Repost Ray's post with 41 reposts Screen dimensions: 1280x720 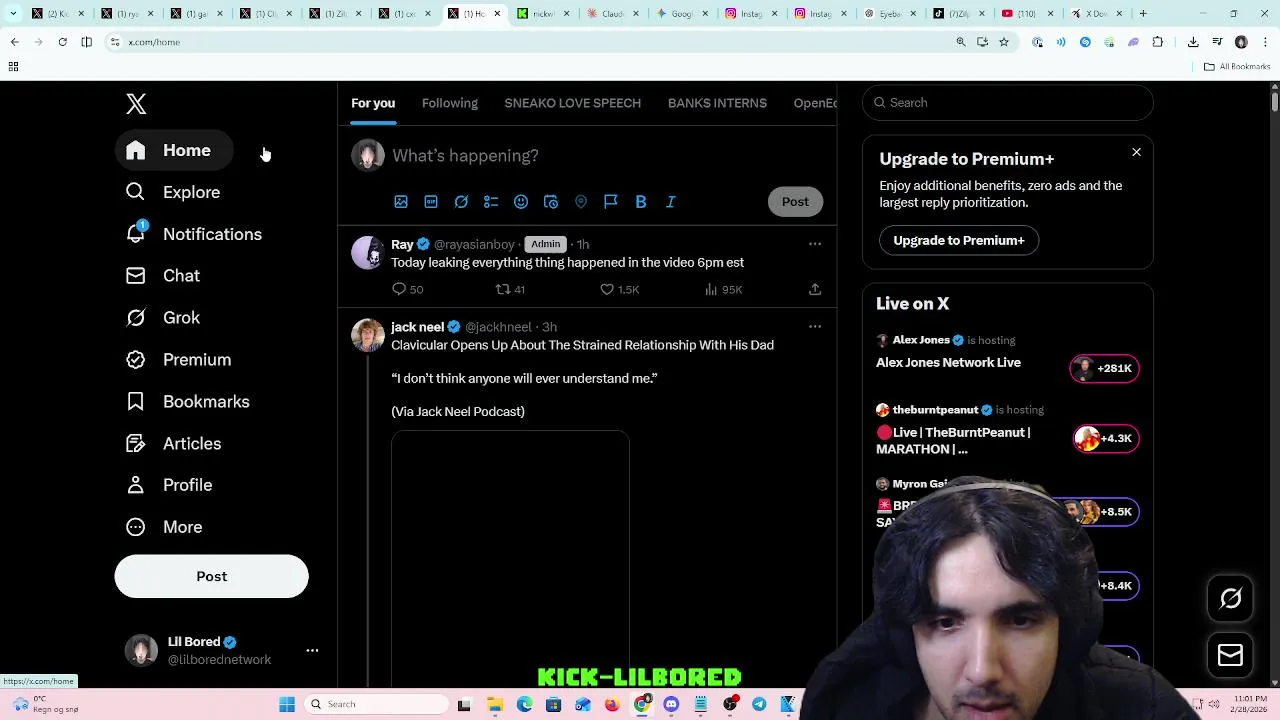(x=510, y=289)
